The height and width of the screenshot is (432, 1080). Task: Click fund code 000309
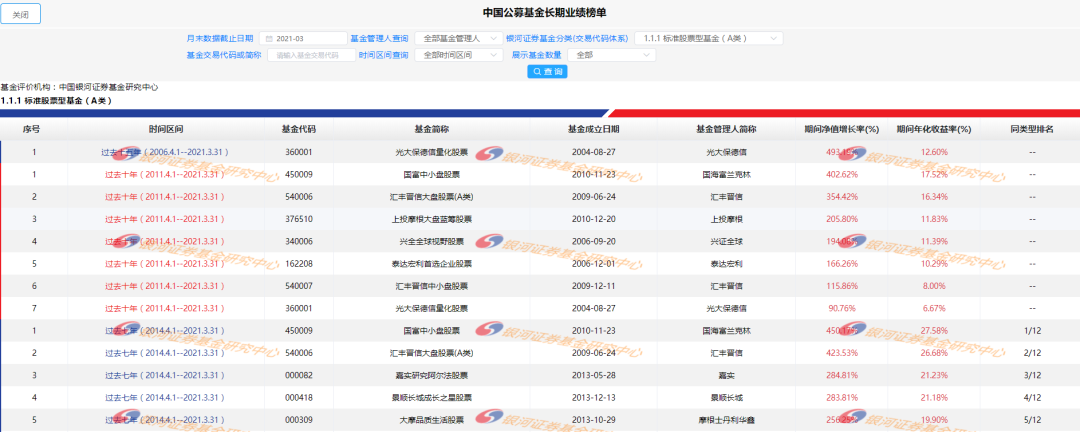299,420
